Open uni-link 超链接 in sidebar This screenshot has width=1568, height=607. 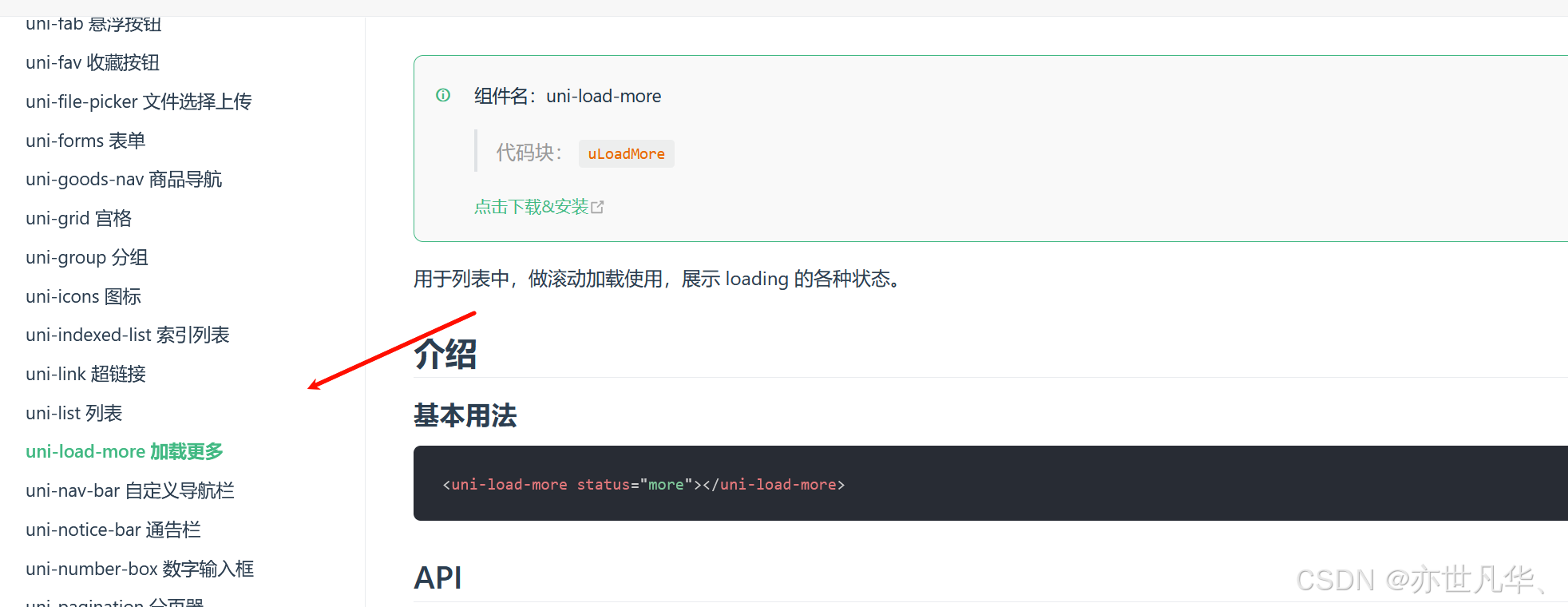point(85,374)
